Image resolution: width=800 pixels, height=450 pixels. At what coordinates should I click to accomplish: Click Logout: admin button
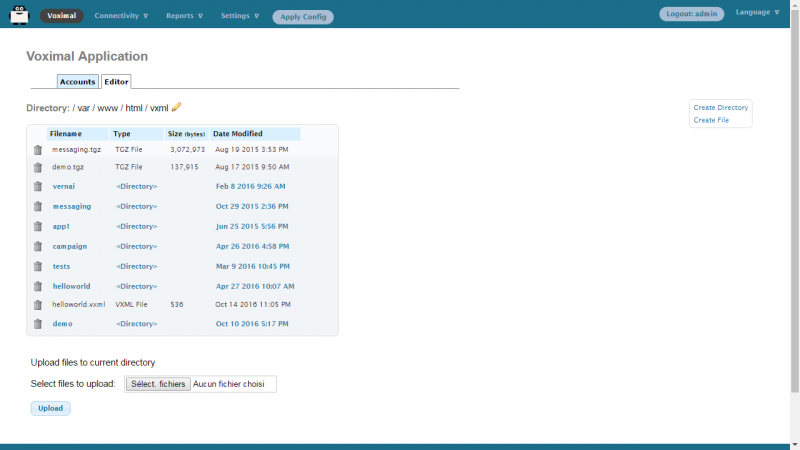(x=691, y=14)
